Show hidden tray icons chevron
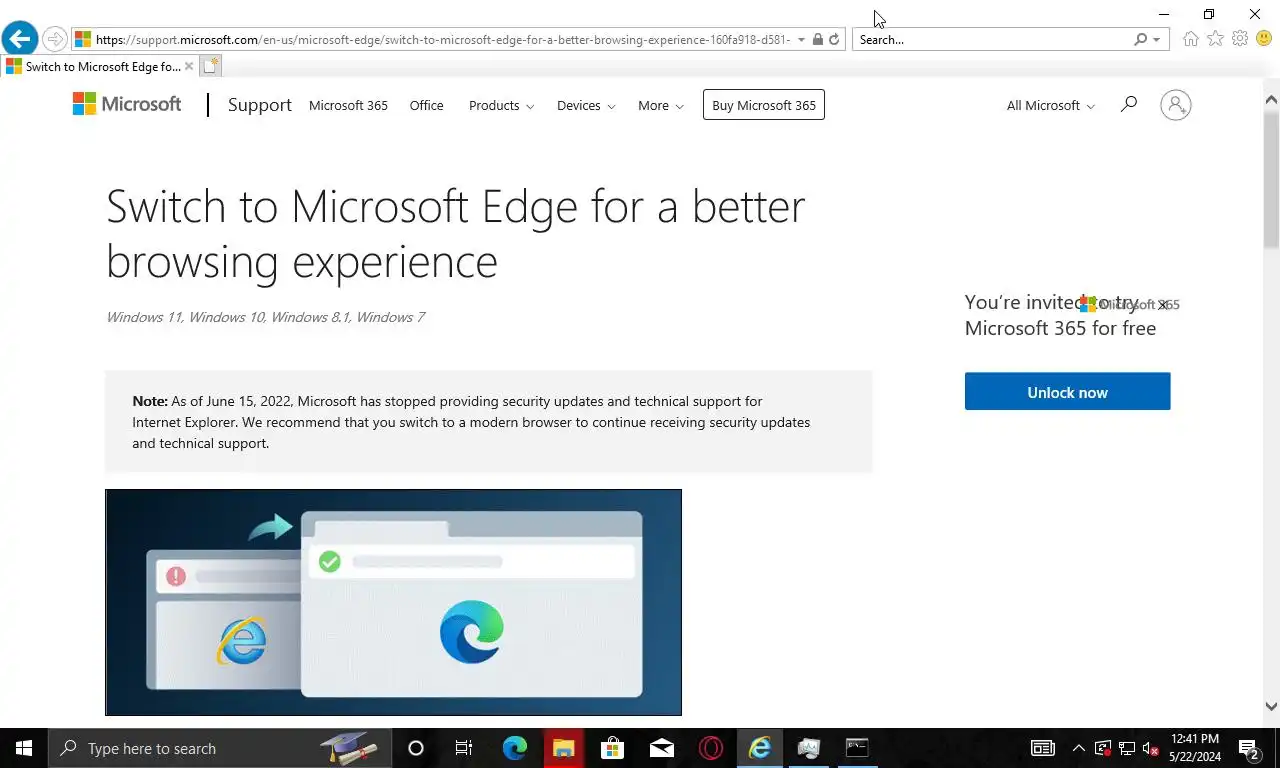The width and height of the screenshot is (1280, 768). tap(1078, 748)
